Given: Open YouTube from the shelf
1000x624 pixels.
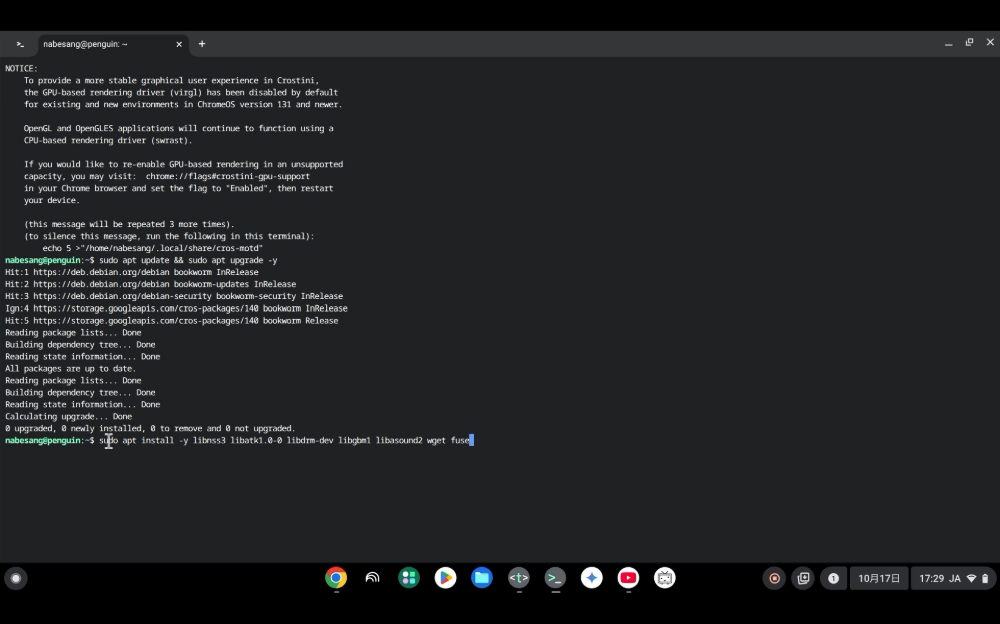Looking at the screenshot, I should 628,578.
